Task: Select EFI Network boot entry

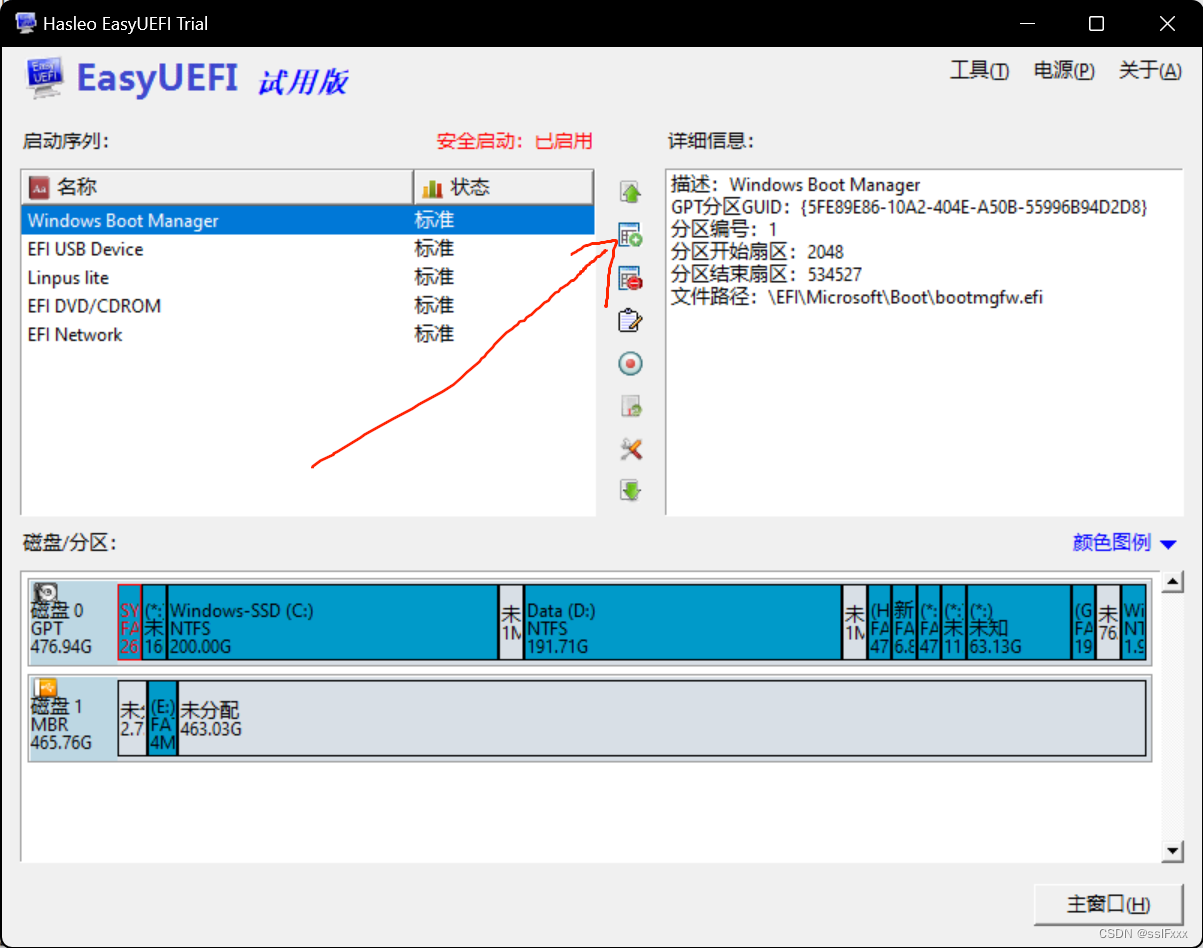Action: click(308, 334)
